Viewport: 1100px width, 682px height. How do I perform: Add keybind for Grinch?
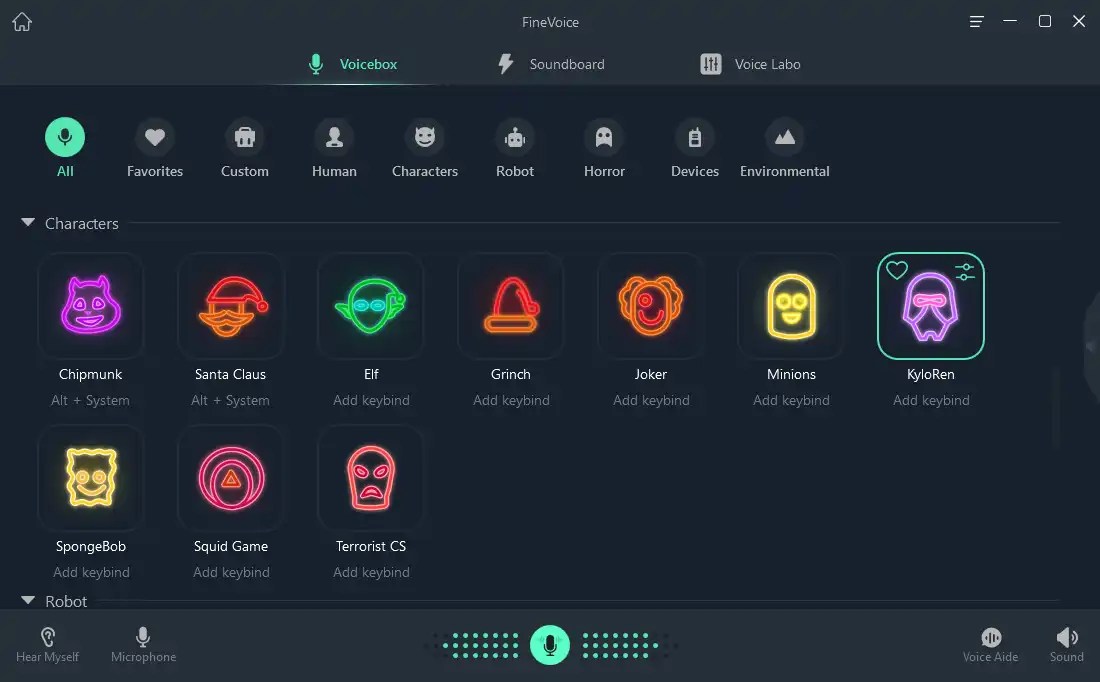511,401
